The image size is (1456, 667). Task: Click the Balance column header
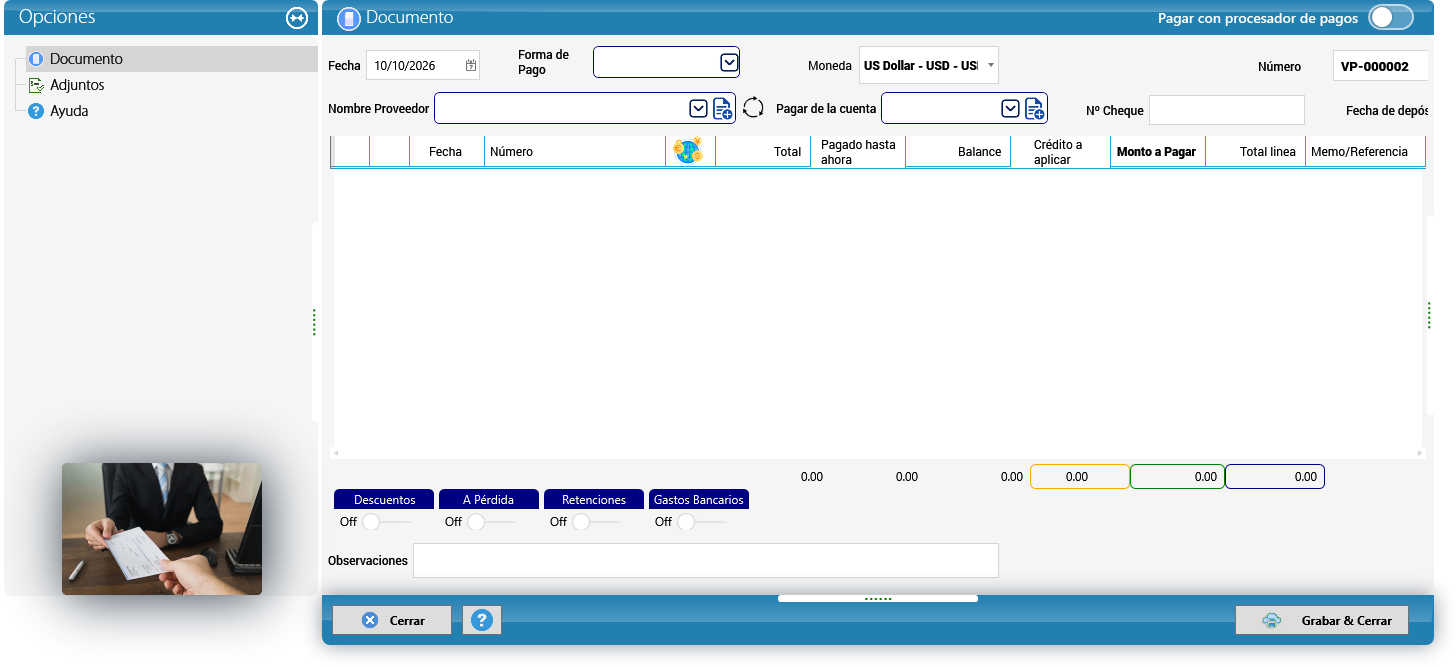point(958,152)
